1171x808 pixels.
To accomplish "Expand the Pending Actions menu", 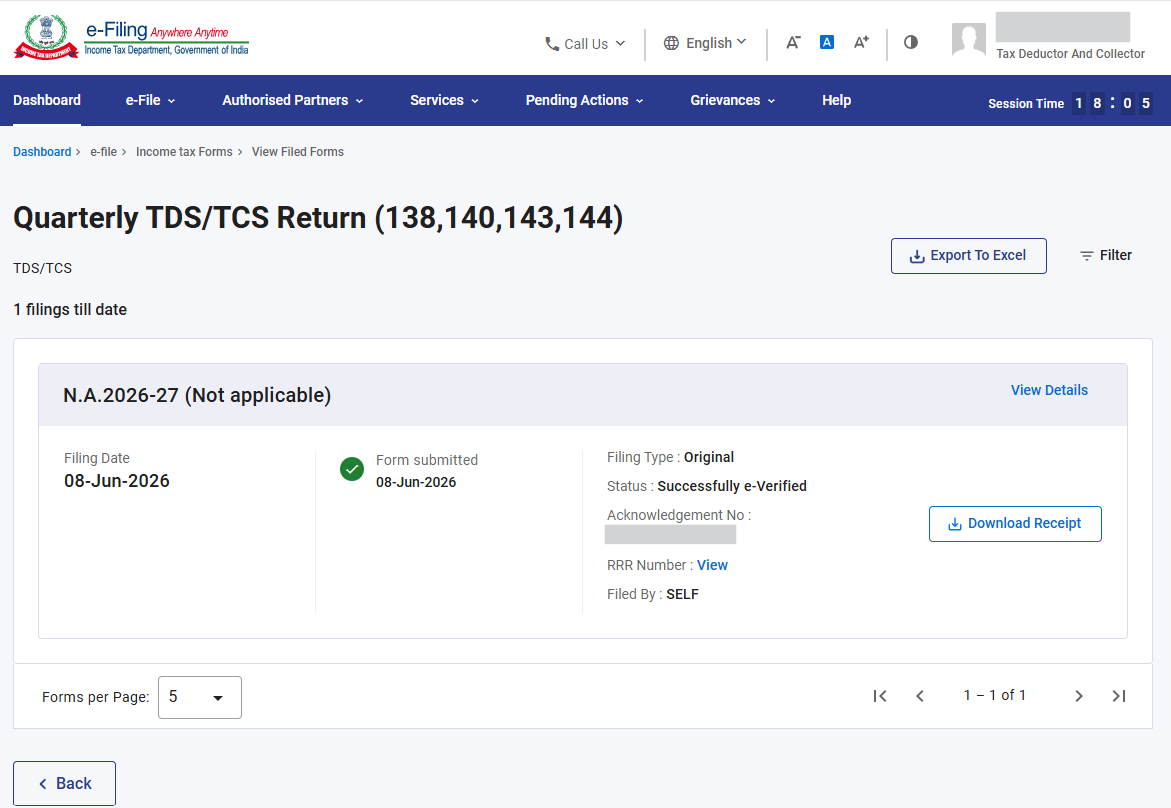I will (584, 100).
